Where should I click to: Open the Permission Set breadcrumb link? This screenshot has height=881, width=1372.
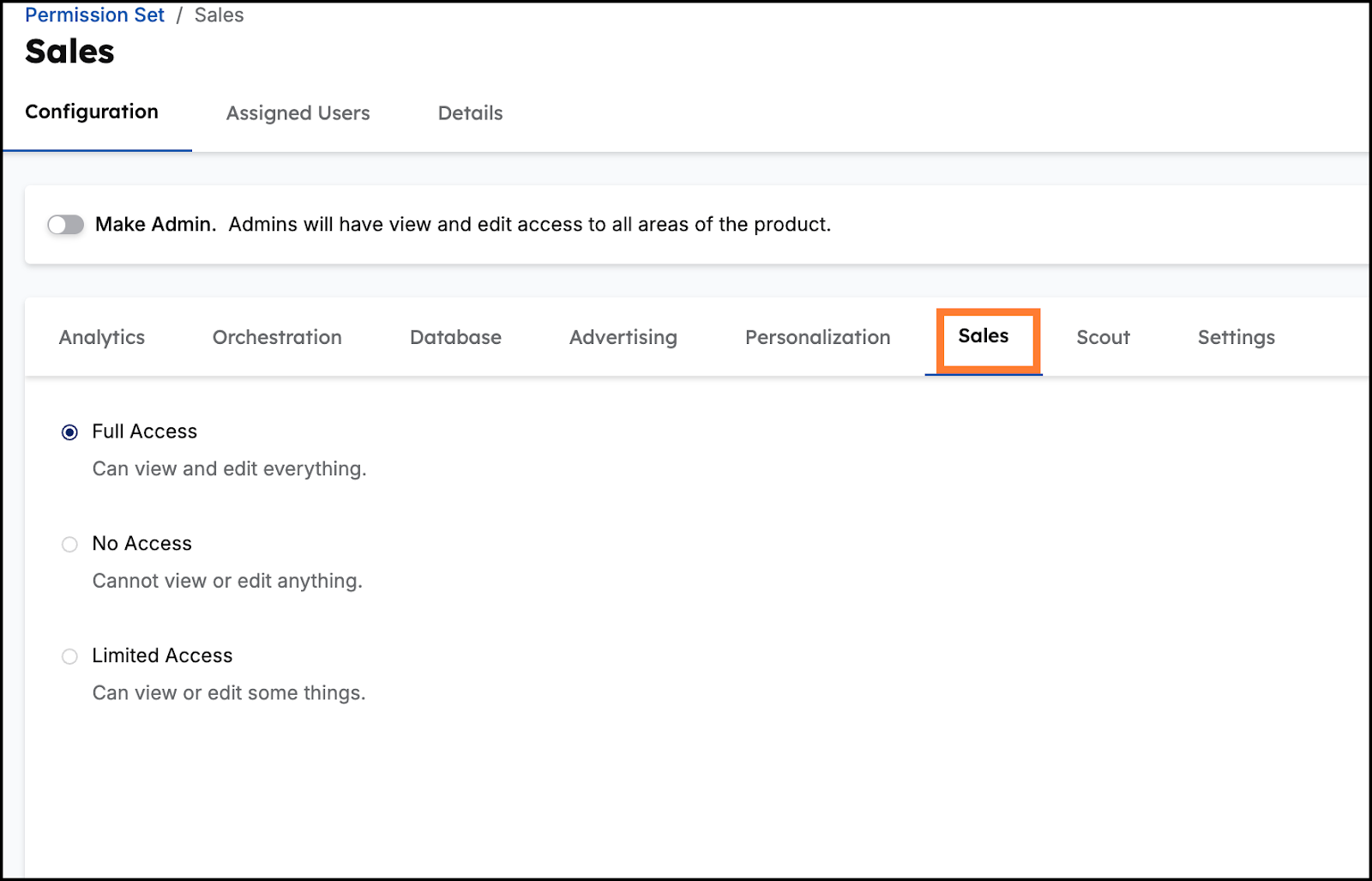94,15
